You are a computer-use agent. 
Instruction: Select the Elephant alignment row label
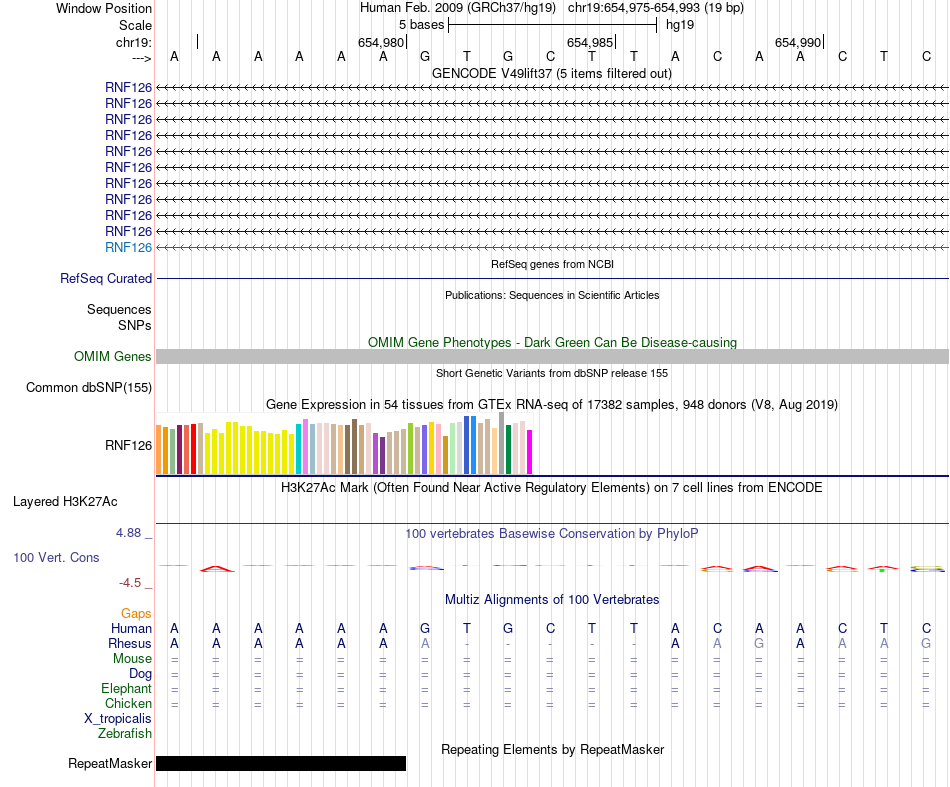126,689
